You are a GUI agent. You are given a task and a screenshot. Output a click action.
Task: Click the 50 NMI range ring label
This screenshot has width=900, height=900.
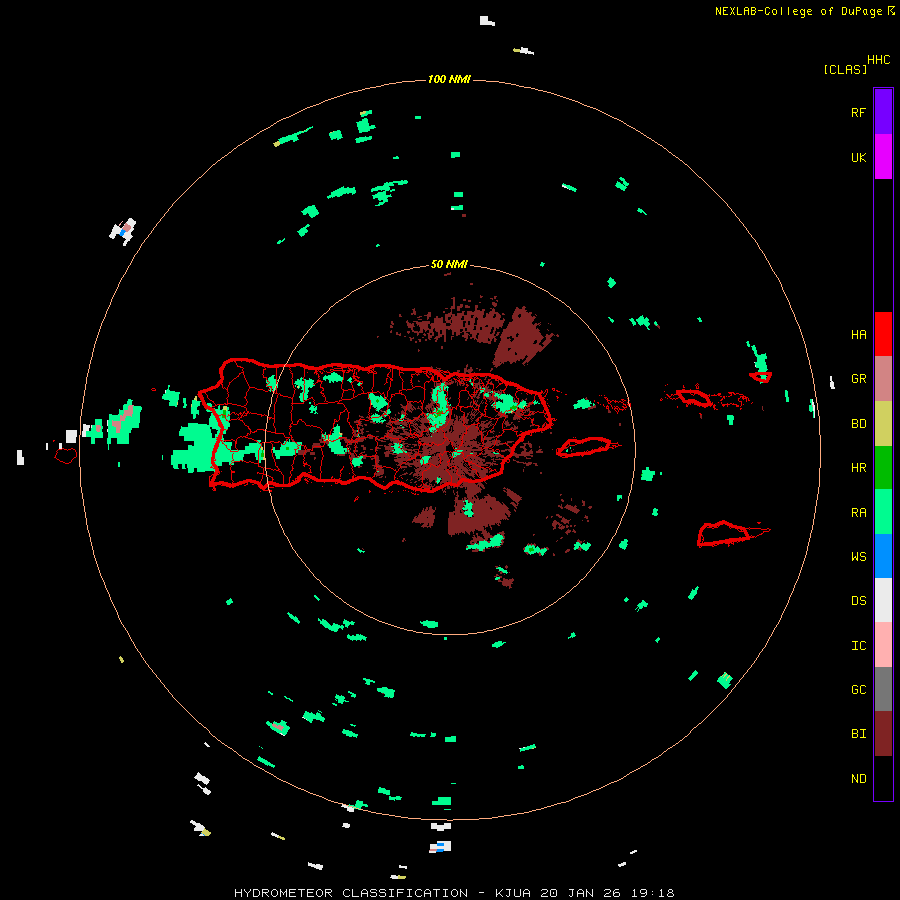[x=449, y=264]
